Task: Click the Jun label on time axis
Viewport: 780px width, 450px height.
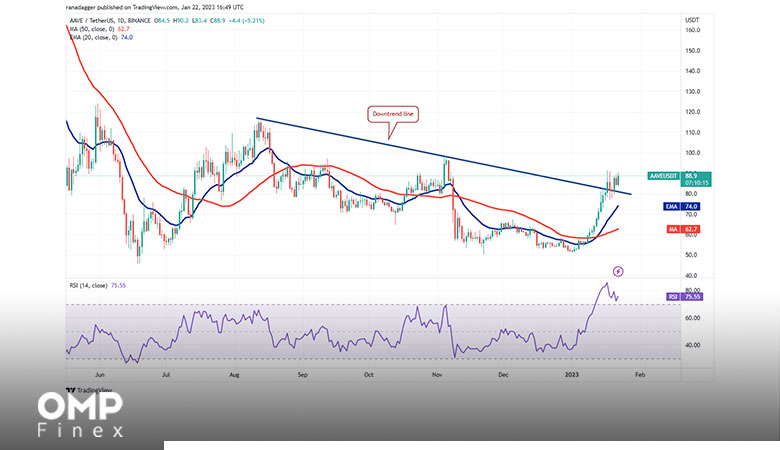Action: click(x=99, y=375)
